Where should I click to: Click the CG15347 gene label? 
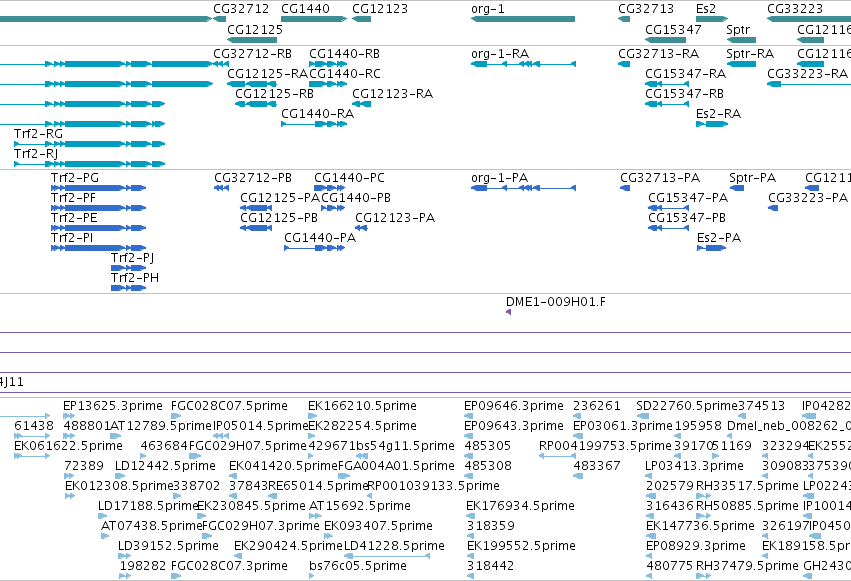click(673, 29)
